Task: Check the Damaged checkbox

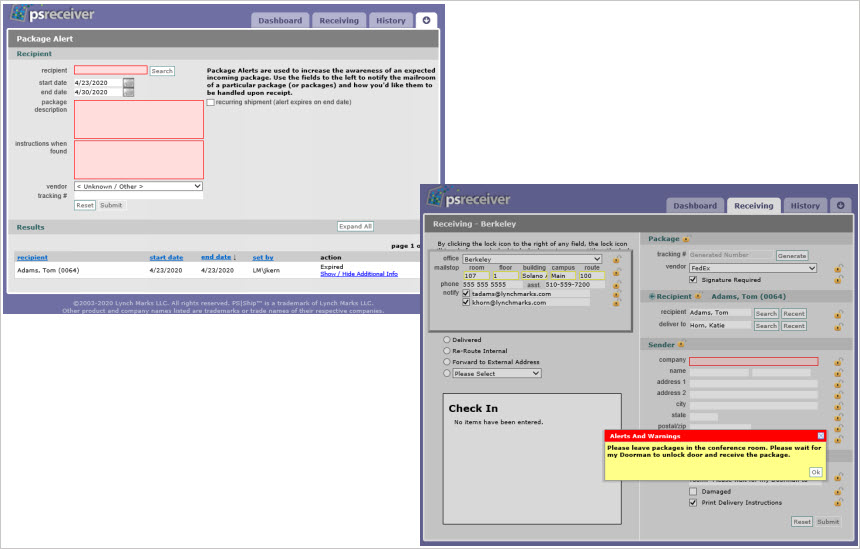Action: click(x=693, y=491)
